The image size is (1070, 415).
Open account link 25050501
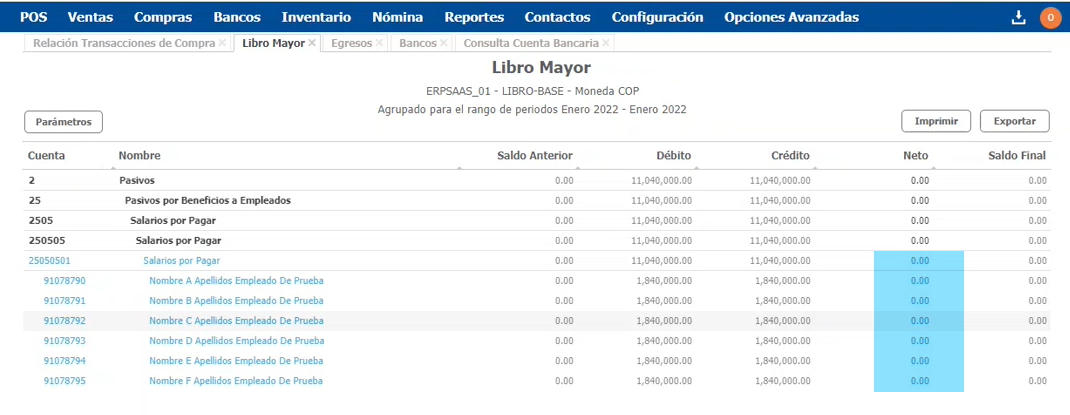49,260
